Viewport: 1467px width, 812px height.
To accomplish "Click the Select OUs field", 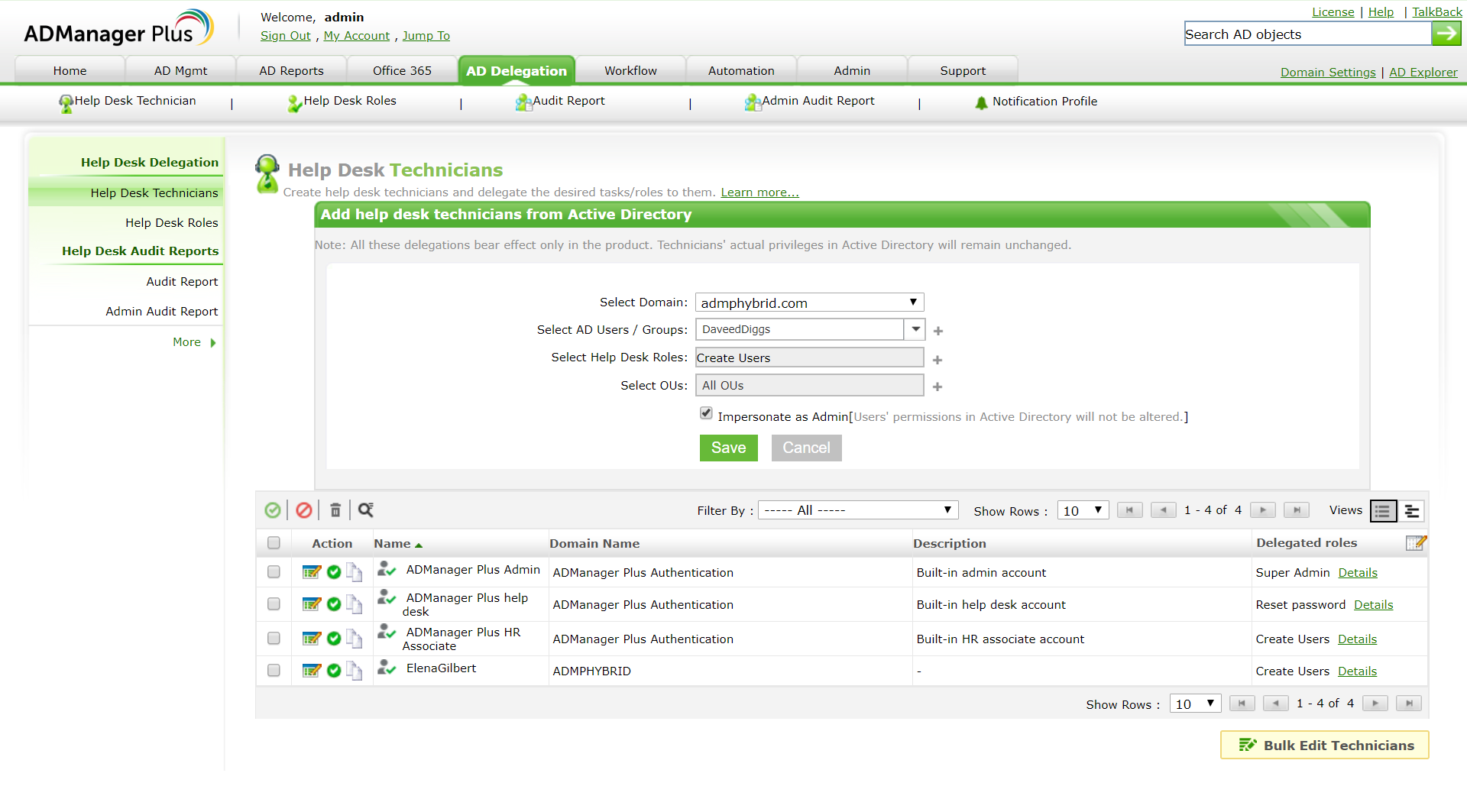I will coord(809,385).
